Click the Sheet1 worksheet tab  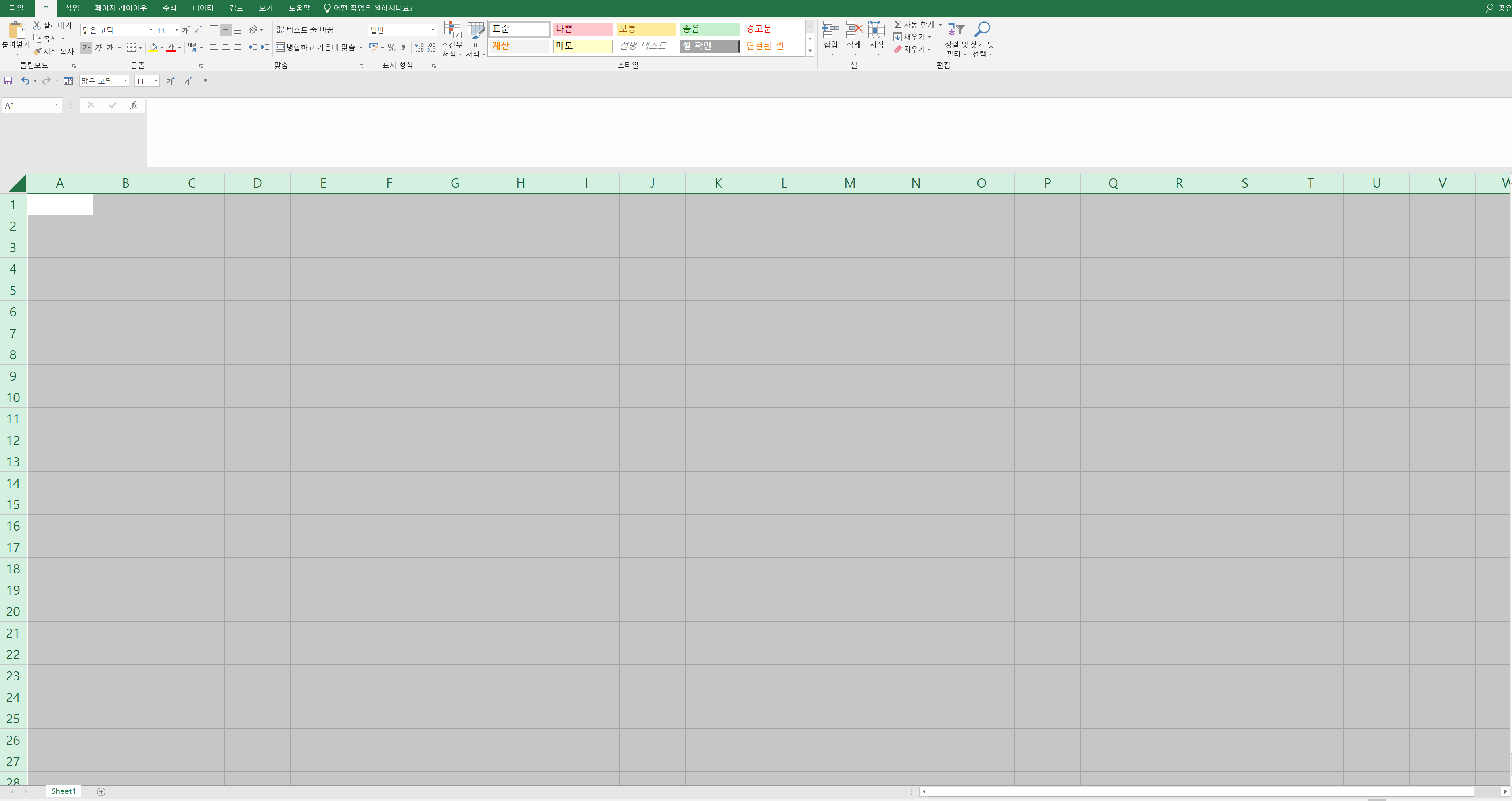(x=63, y=791)
